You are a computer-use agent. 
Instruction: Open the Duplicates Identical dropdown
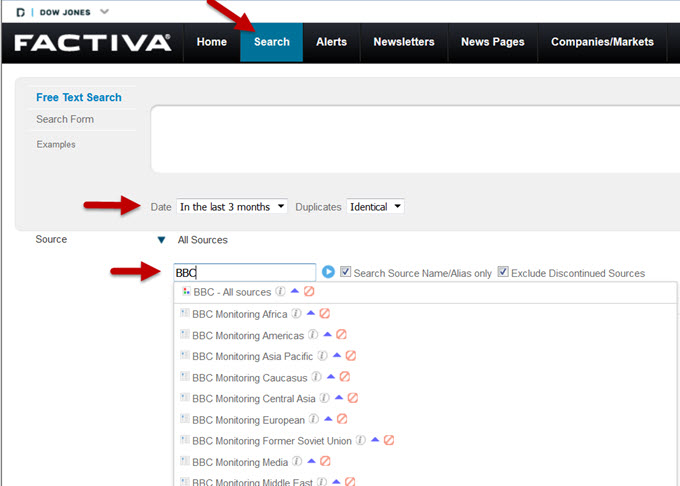click(x=375, y=207)
